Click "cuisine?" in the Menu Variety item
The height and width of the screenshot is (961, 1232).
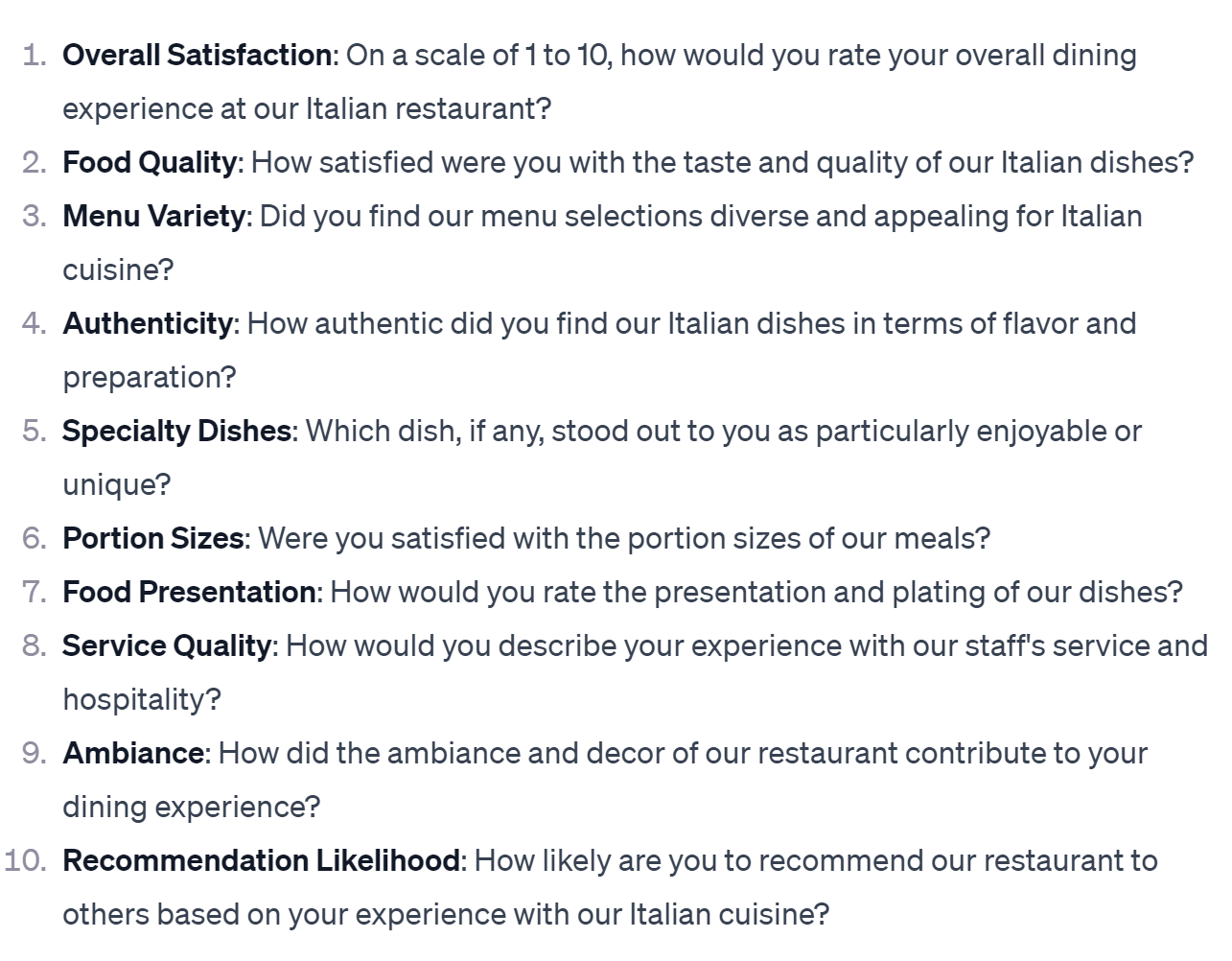(x=118, y=270)
